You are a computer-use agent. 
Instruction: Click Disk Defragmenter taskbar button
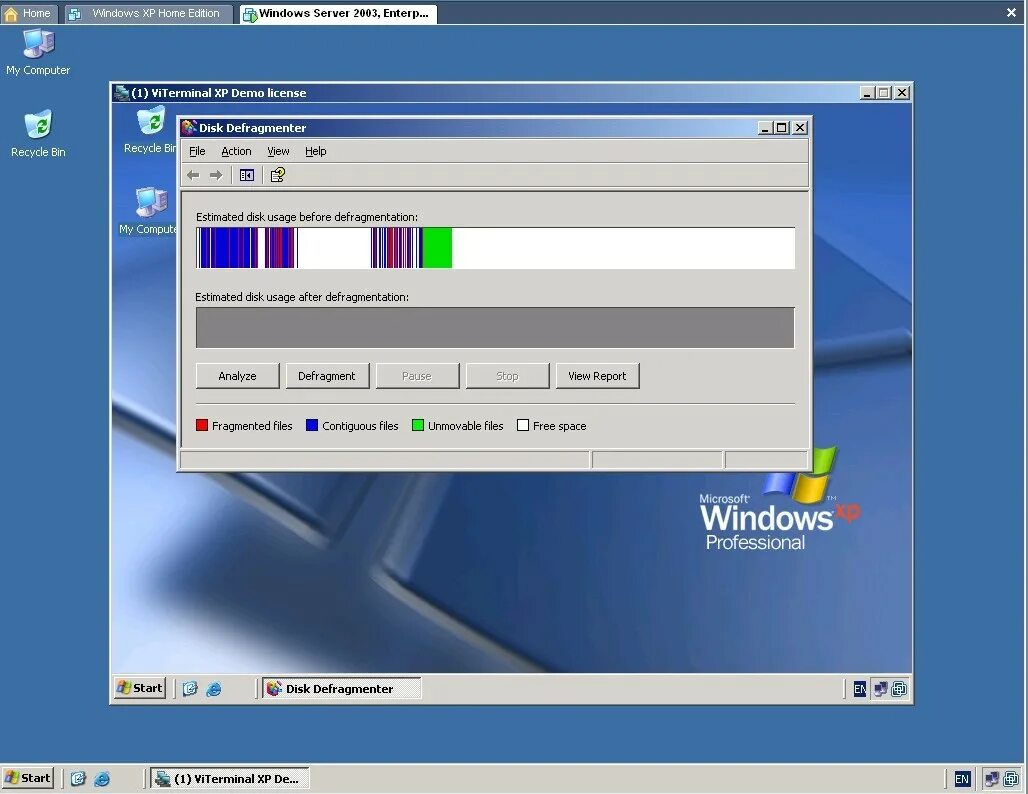pyautogui.click(x=341, y=688)
